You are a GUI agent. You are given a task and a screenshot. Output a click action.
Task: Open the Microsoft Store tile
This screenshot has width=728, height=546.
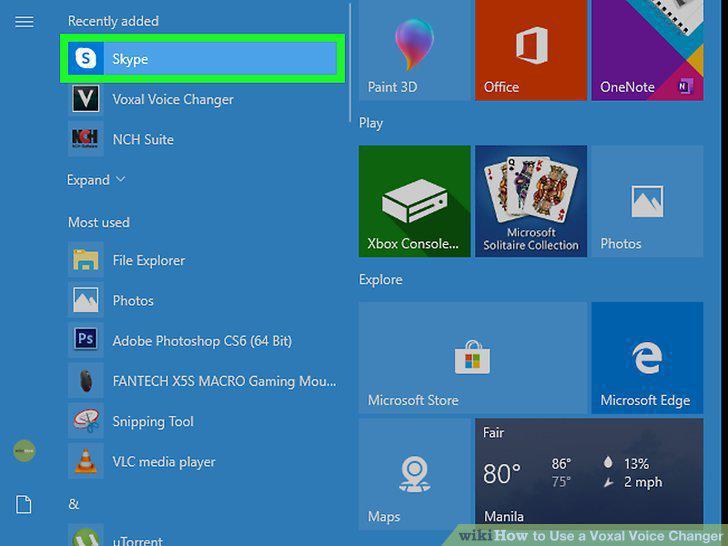(473, 358)
